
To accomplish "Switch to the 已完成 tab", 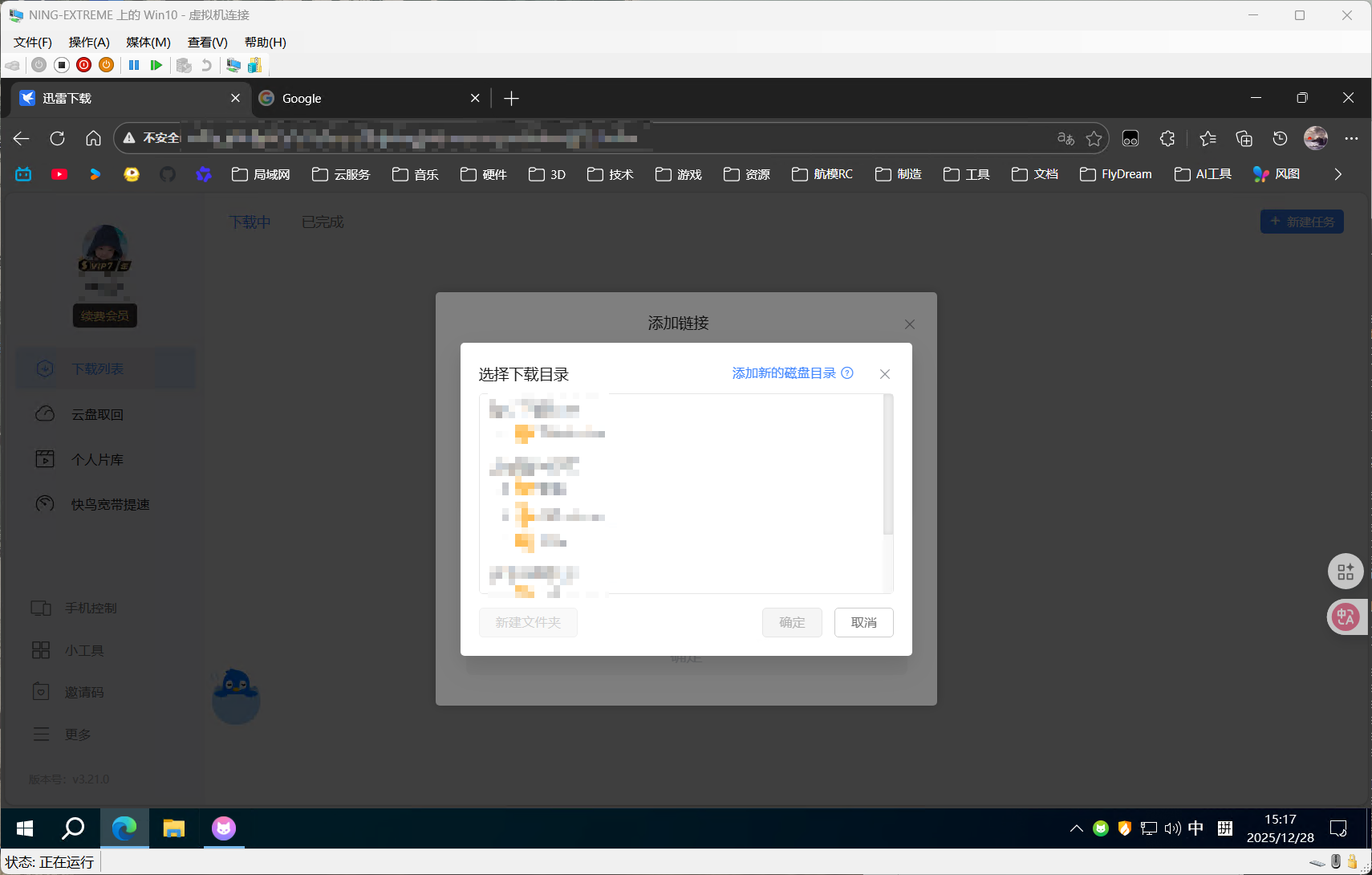I will pyautogui.click(x=323, y=222).
